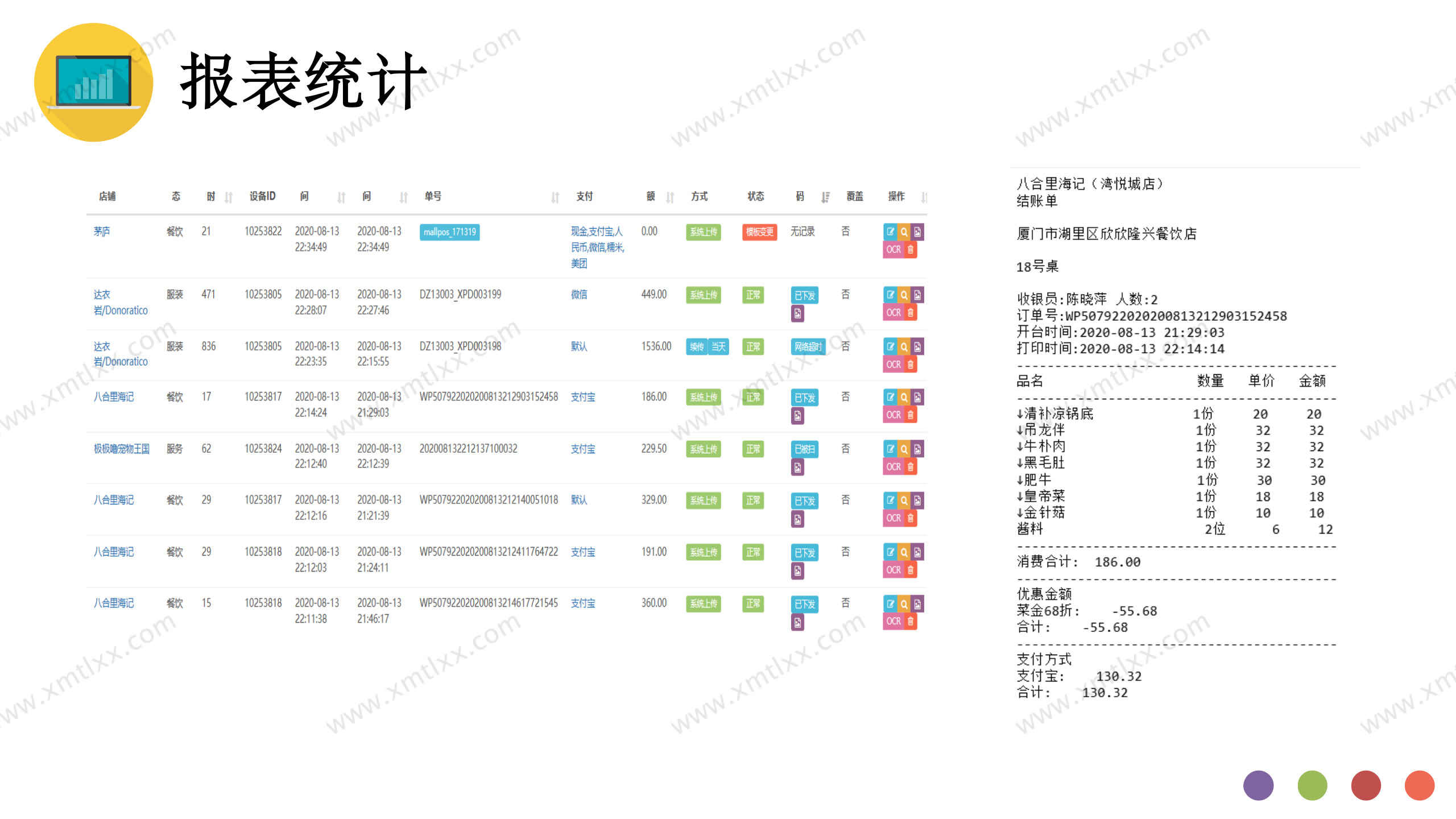Click receipt title 八合里海记（湾悦城店）

click(1091, 184)
